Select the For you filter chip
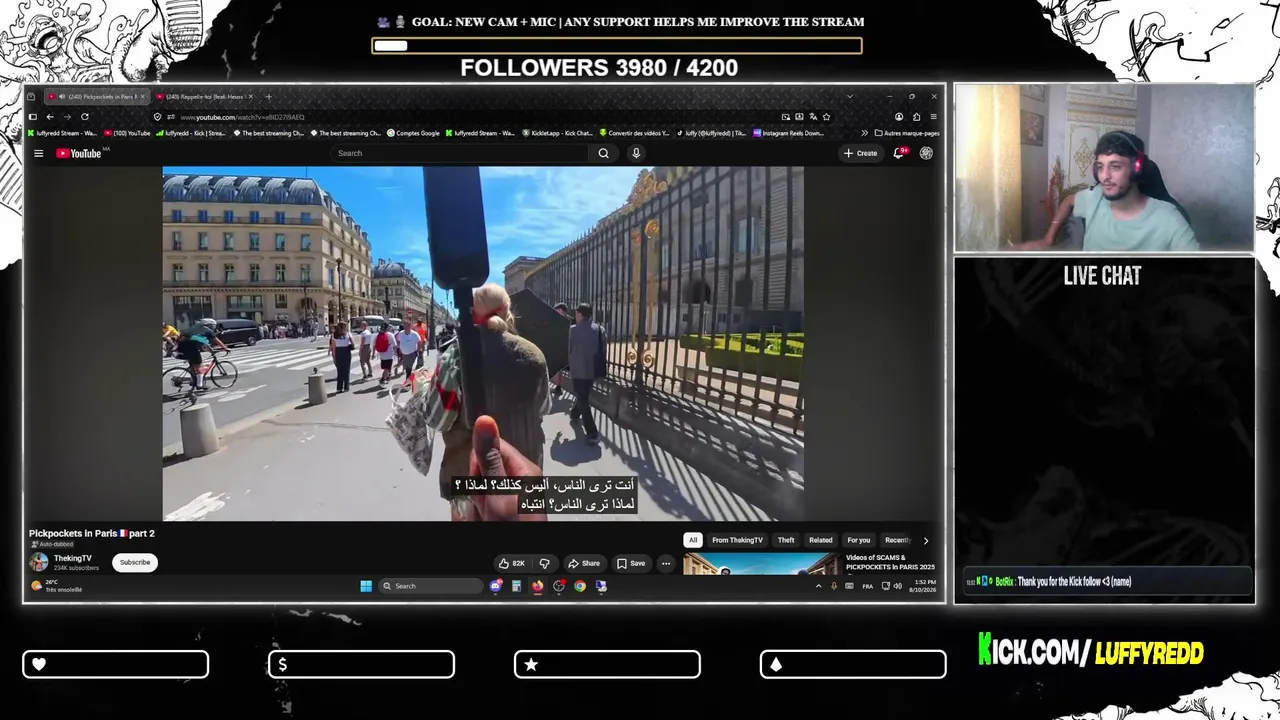 click(x=859, y=540)
